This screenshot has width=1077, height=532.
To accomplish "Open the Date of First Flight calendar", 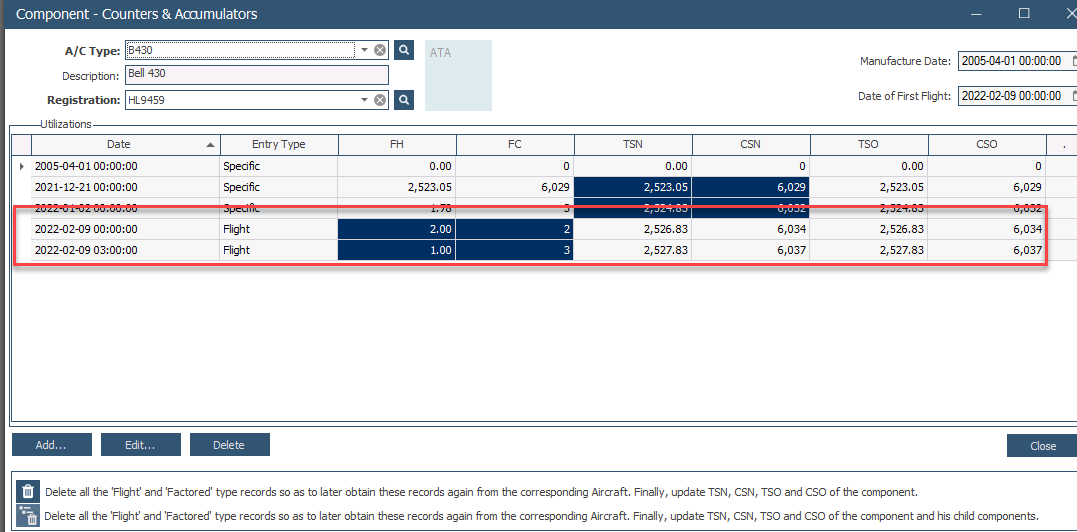I will click(x=1073, y=96).
